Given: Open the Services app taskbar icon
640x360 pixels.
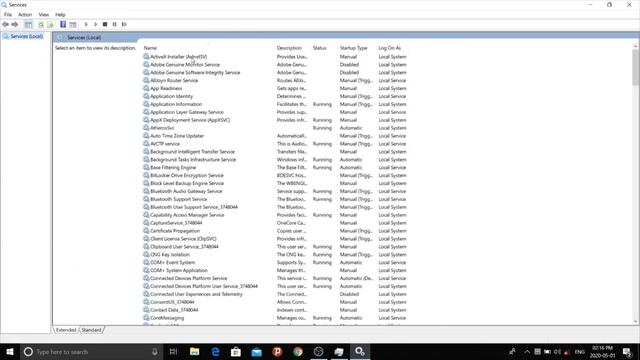Looking at the screenshot, I should coord(360,351).
